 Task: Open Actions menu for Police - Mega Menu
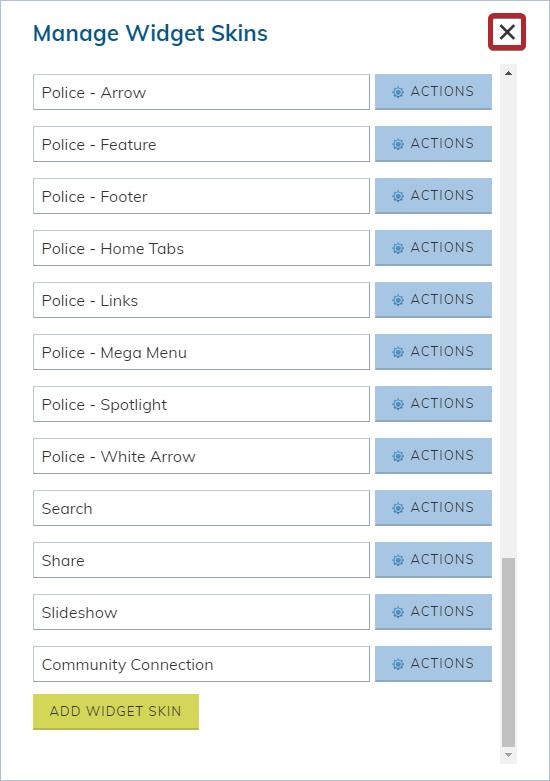[433, 352]
